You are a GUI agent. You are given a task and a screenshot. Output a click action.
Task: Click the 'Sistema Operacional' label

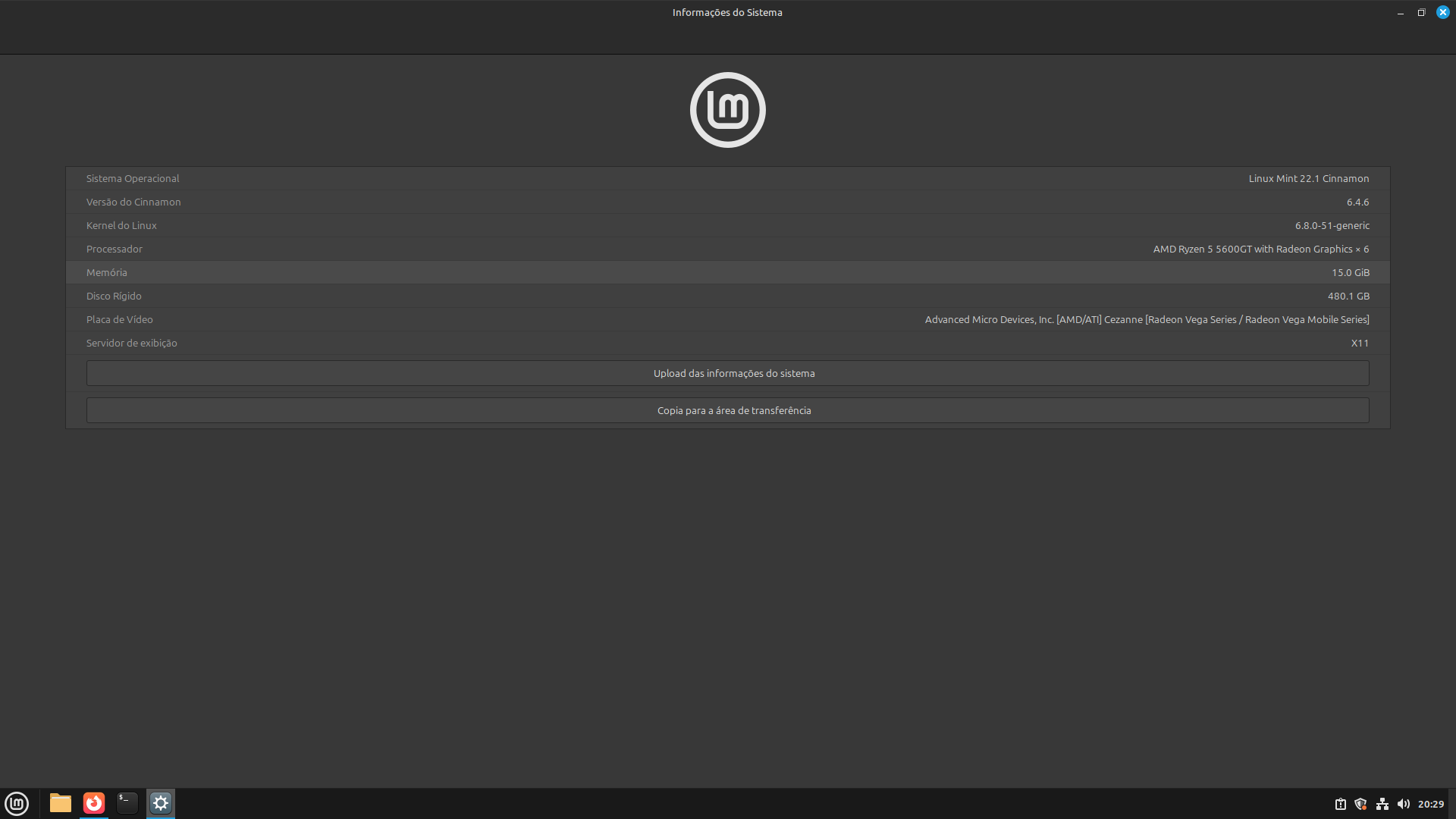point(133,178)
